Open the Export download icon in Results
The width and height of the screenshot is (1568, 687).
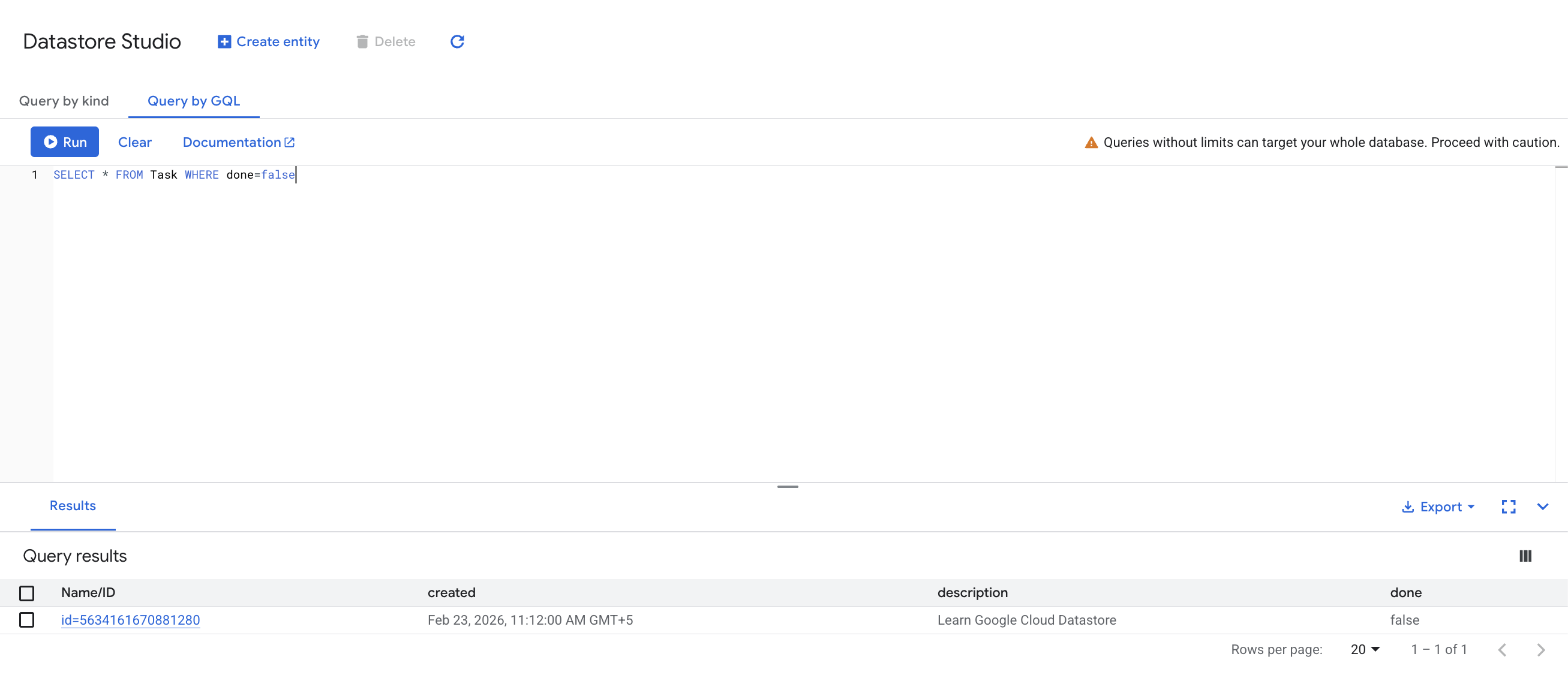(1408, 507)
